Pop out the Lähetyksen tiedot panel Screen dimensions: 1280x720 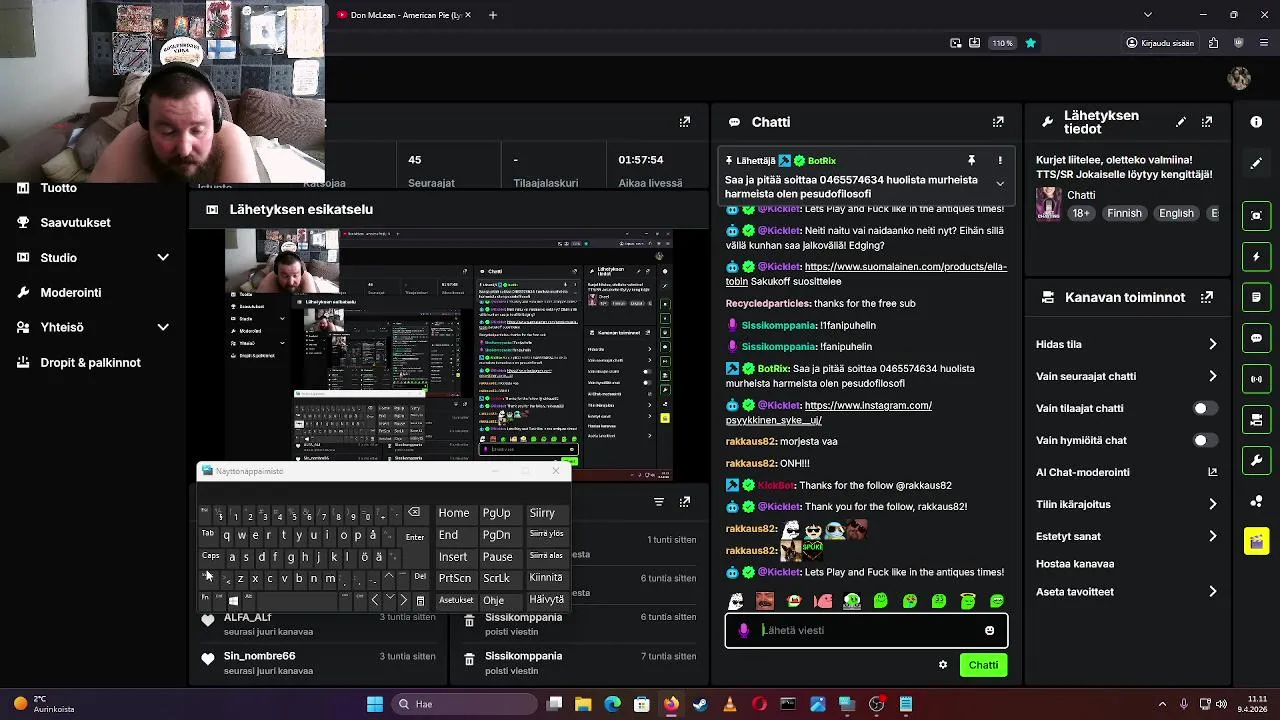[x=1207, y=122]
